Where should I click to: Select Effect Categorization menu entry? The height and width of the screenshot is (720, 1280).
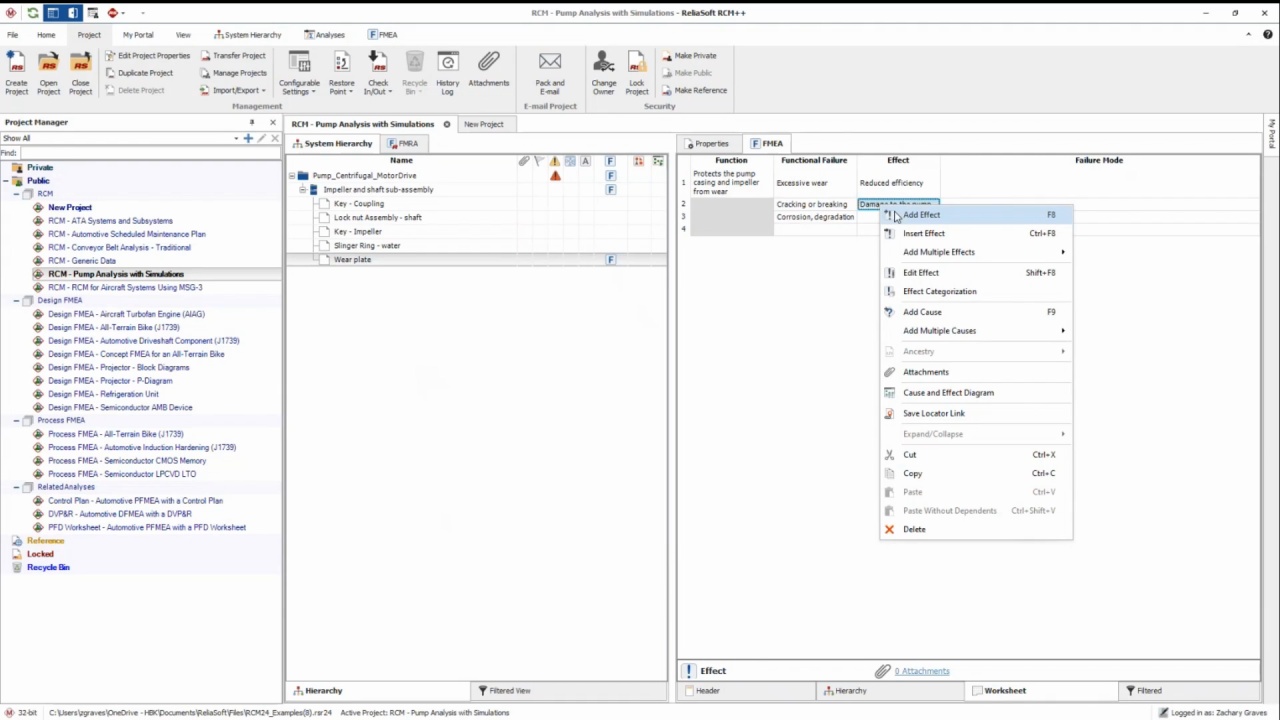(975, 292)
